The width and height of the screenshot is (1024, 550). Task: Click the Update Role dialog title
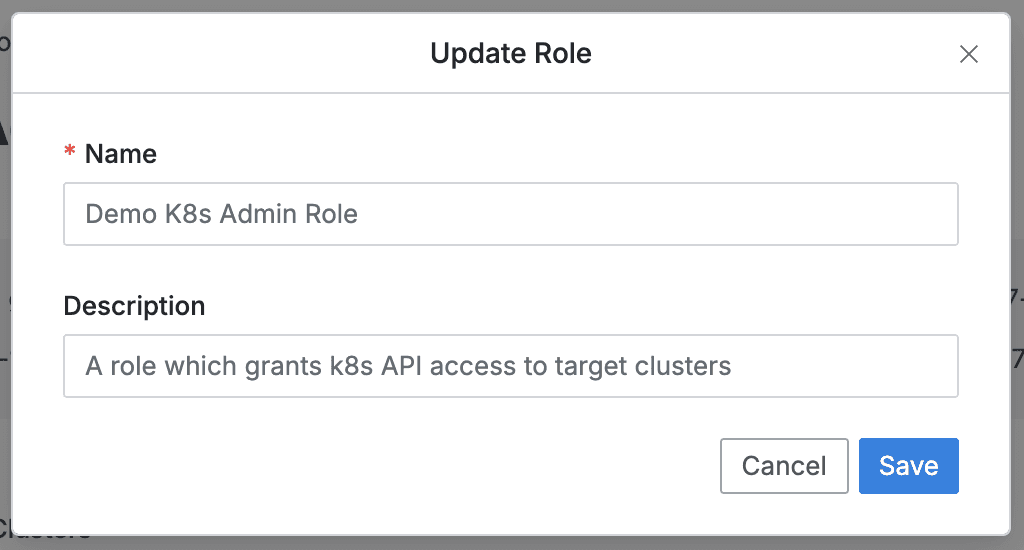coord(510,53)
